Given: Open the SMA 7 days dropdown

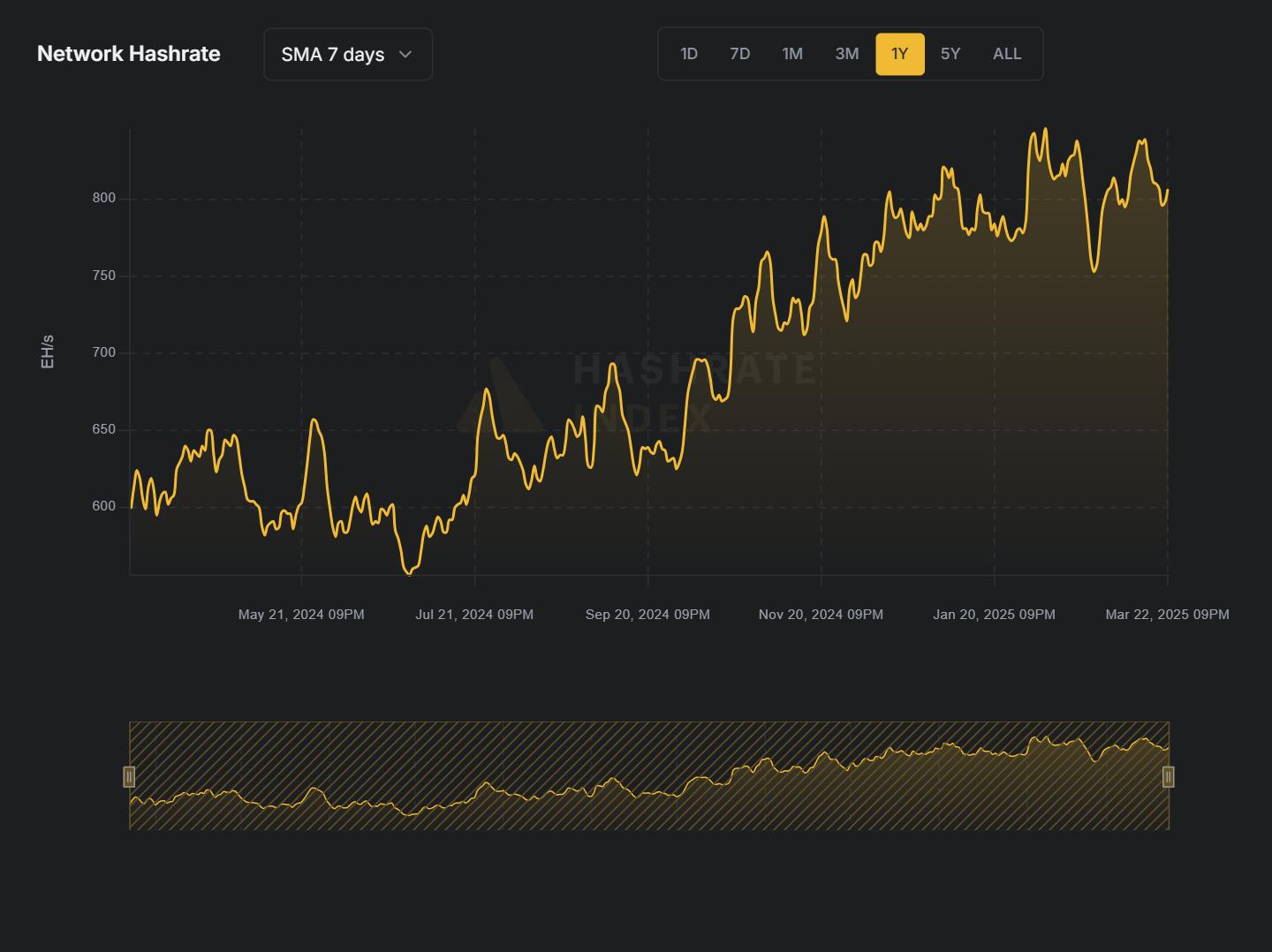Looking at the screenshot, I should (348, 54).
